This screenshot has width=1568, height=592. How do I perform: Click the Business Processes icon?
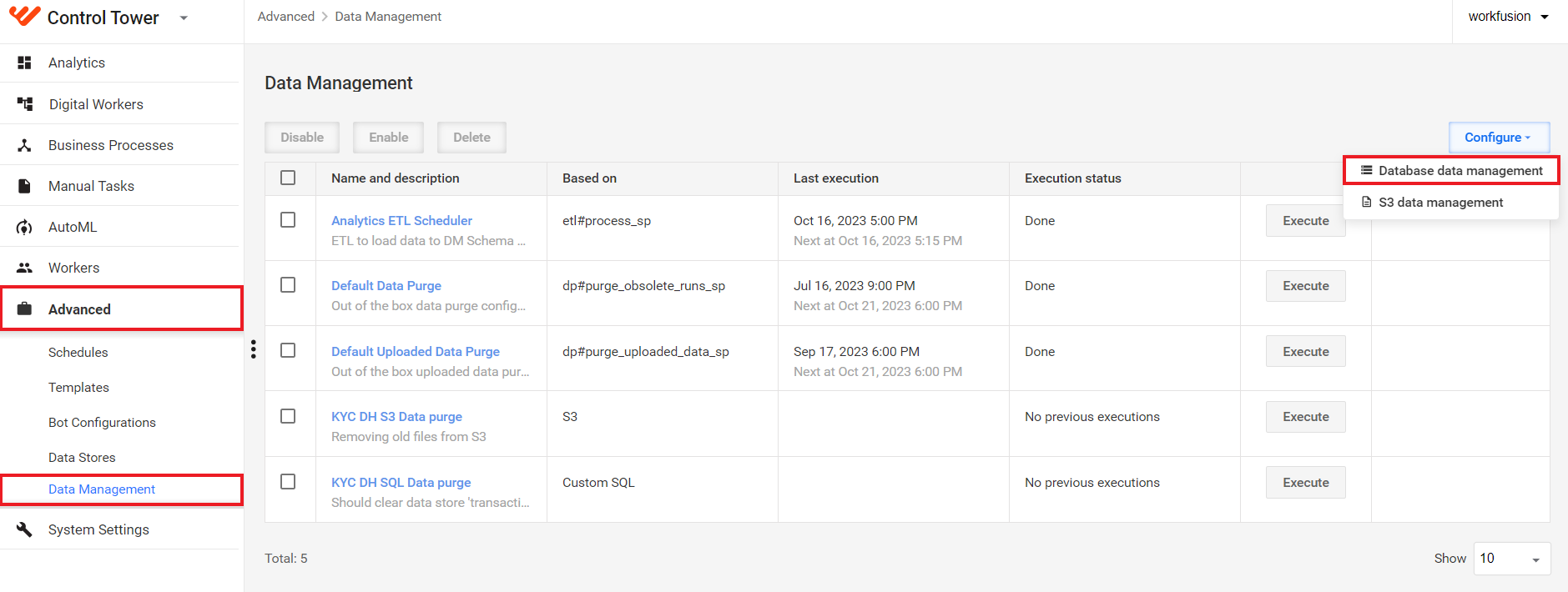coord(24,145)
